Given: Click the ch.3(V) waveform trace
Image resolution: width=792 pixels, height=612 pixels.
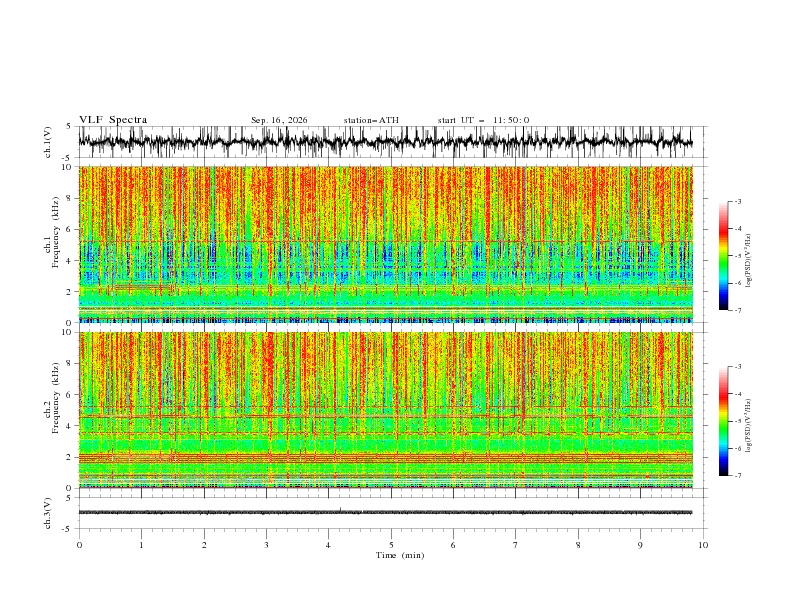Looking at the screenshot, I should 385,512.
